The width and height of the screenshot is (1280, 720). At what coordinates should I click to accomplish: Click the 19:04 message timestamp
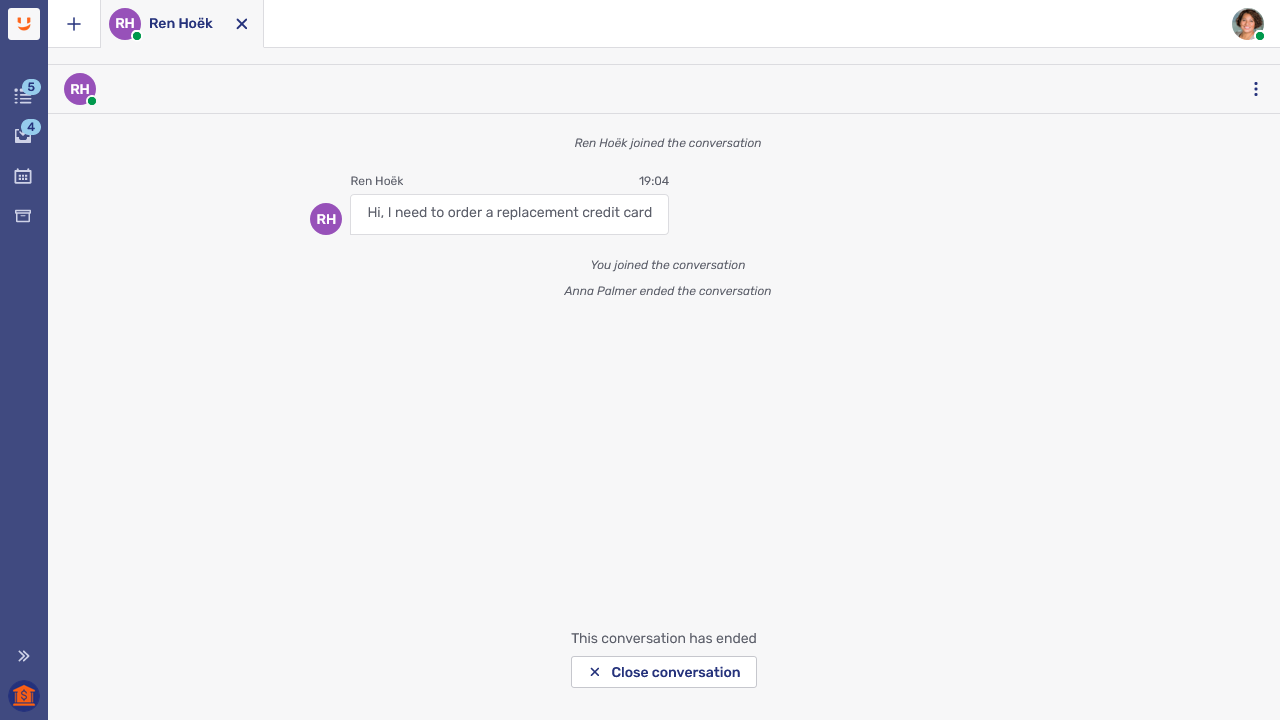coord(654,181)
